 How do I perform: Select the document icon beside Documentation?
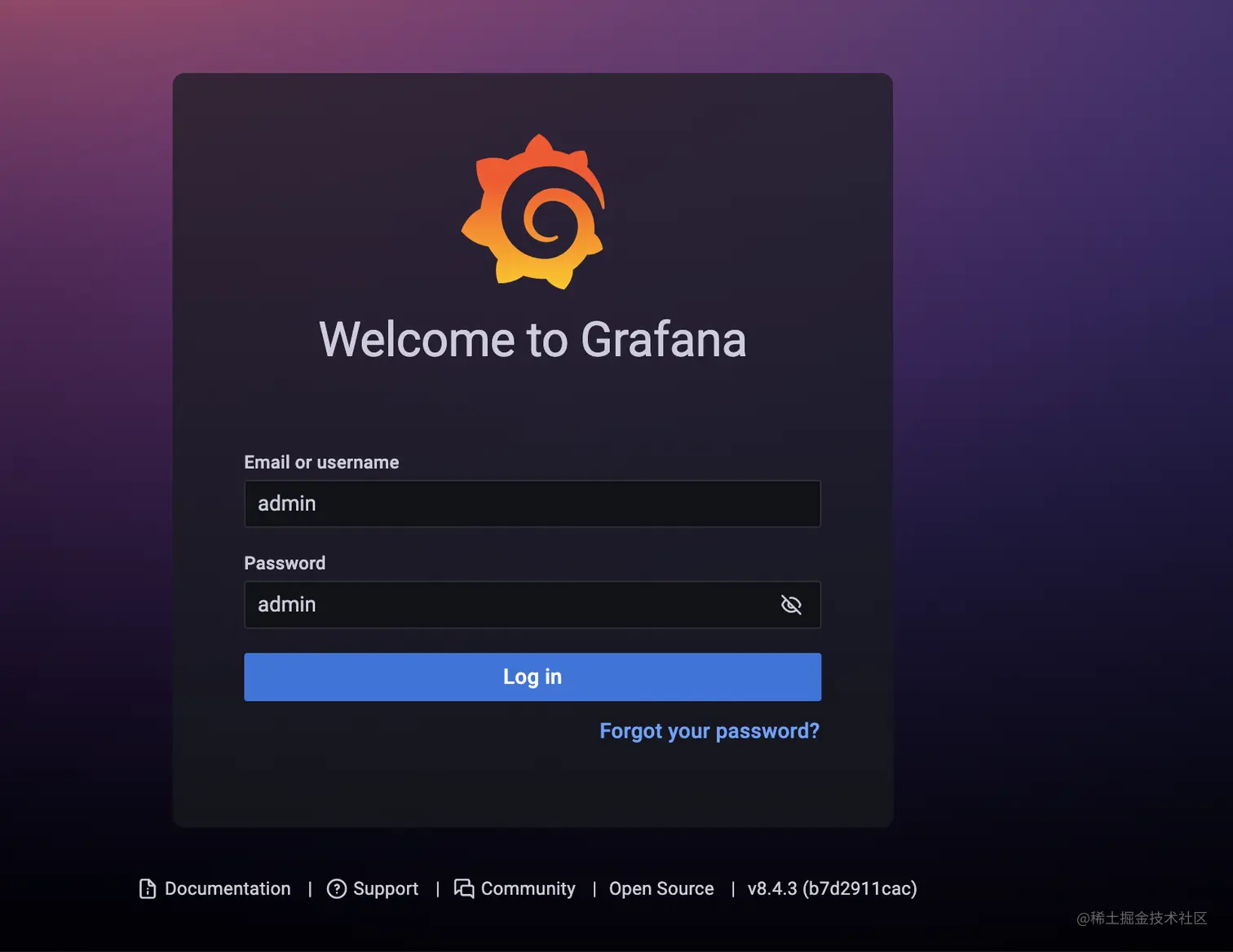pos(148,888)
